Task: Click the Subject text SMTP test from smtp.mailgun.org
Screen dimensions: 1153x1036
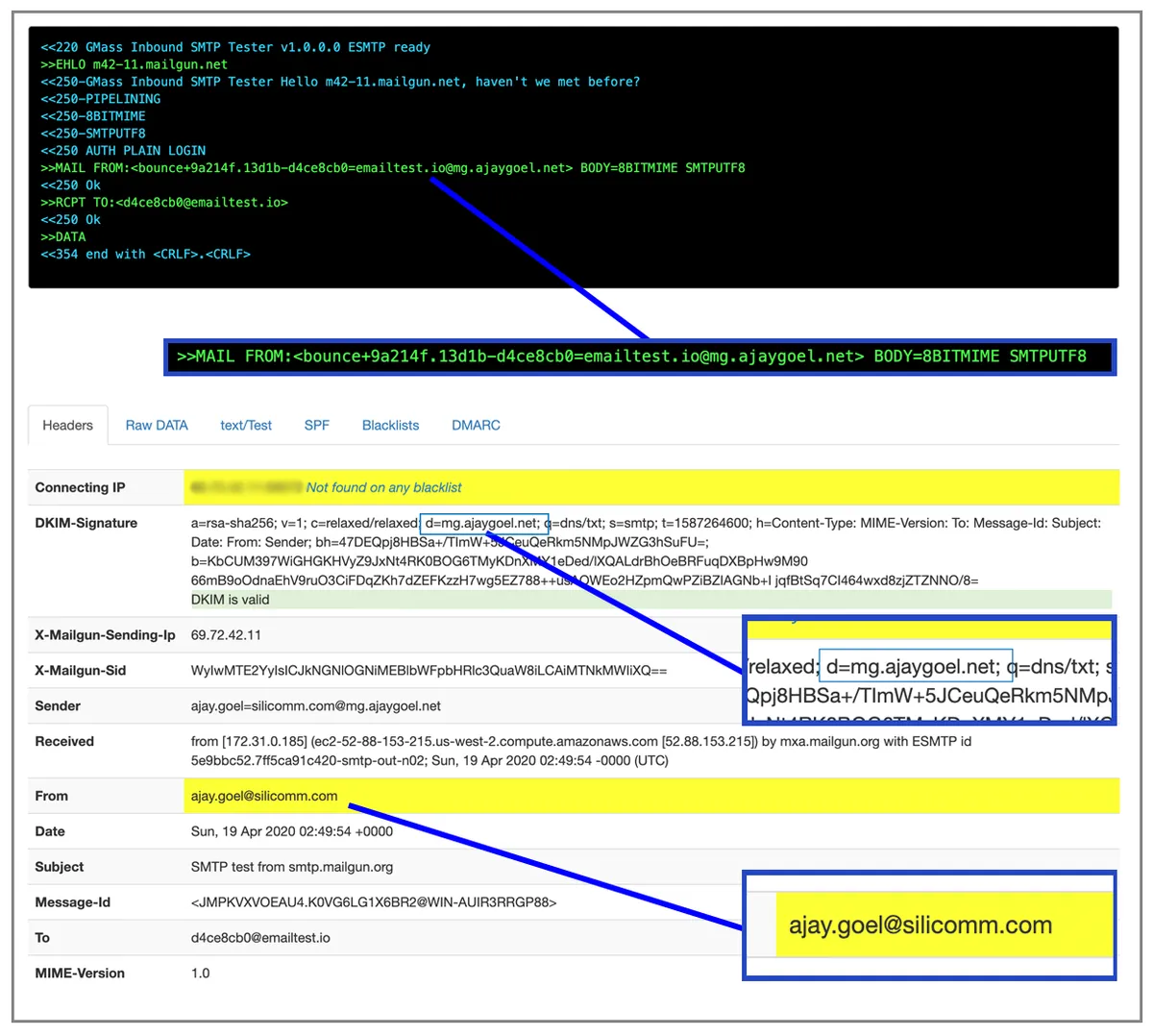Action: click(x=292, y=867)
